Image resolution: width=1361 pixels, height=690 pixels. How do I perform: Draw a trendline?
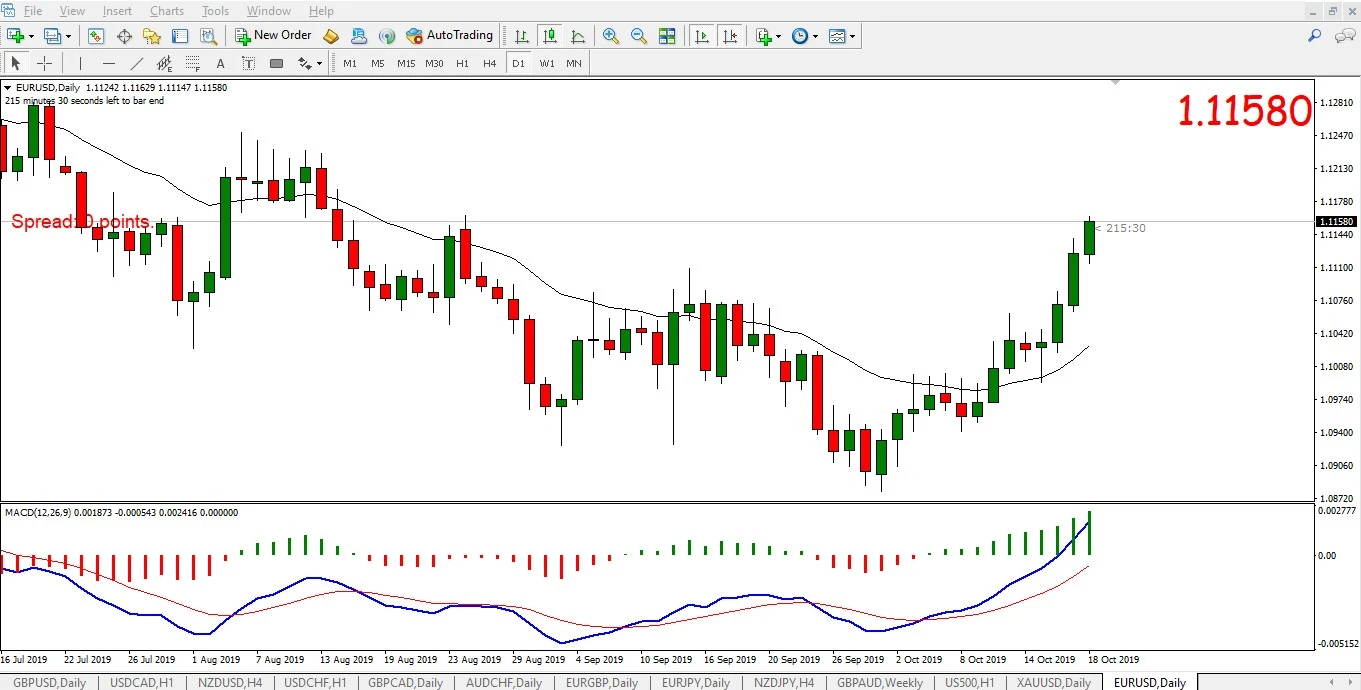tap(137, 63)
